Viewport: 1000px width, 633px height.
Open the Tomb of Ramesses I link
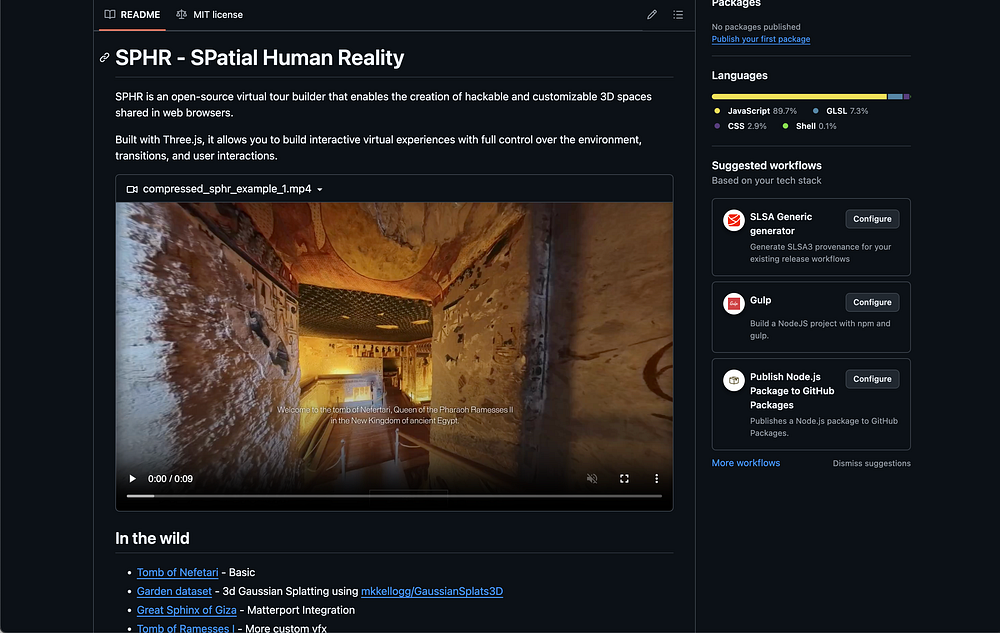pyautogui.click(x=186, y=628)
